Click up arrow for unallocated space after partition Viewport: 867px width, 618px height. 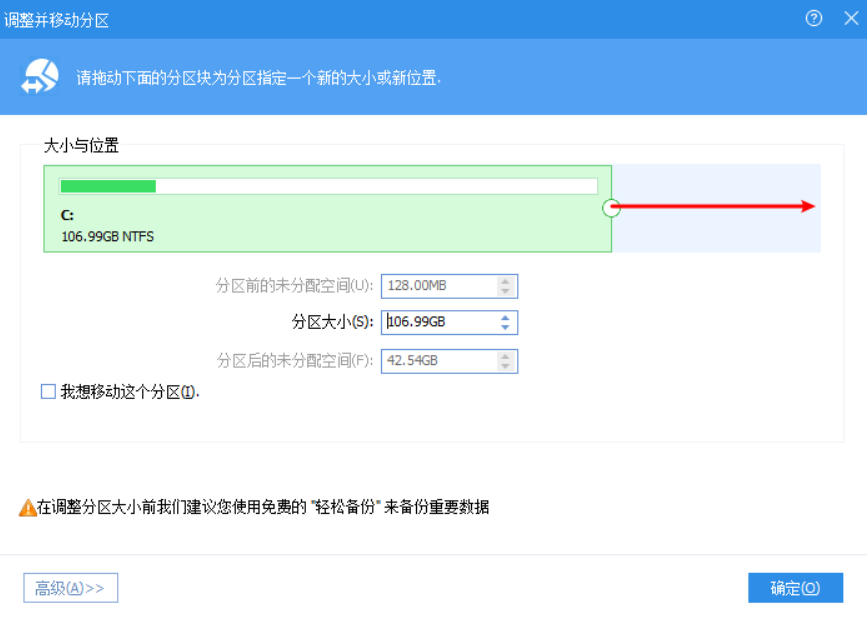tap(505, 357)
